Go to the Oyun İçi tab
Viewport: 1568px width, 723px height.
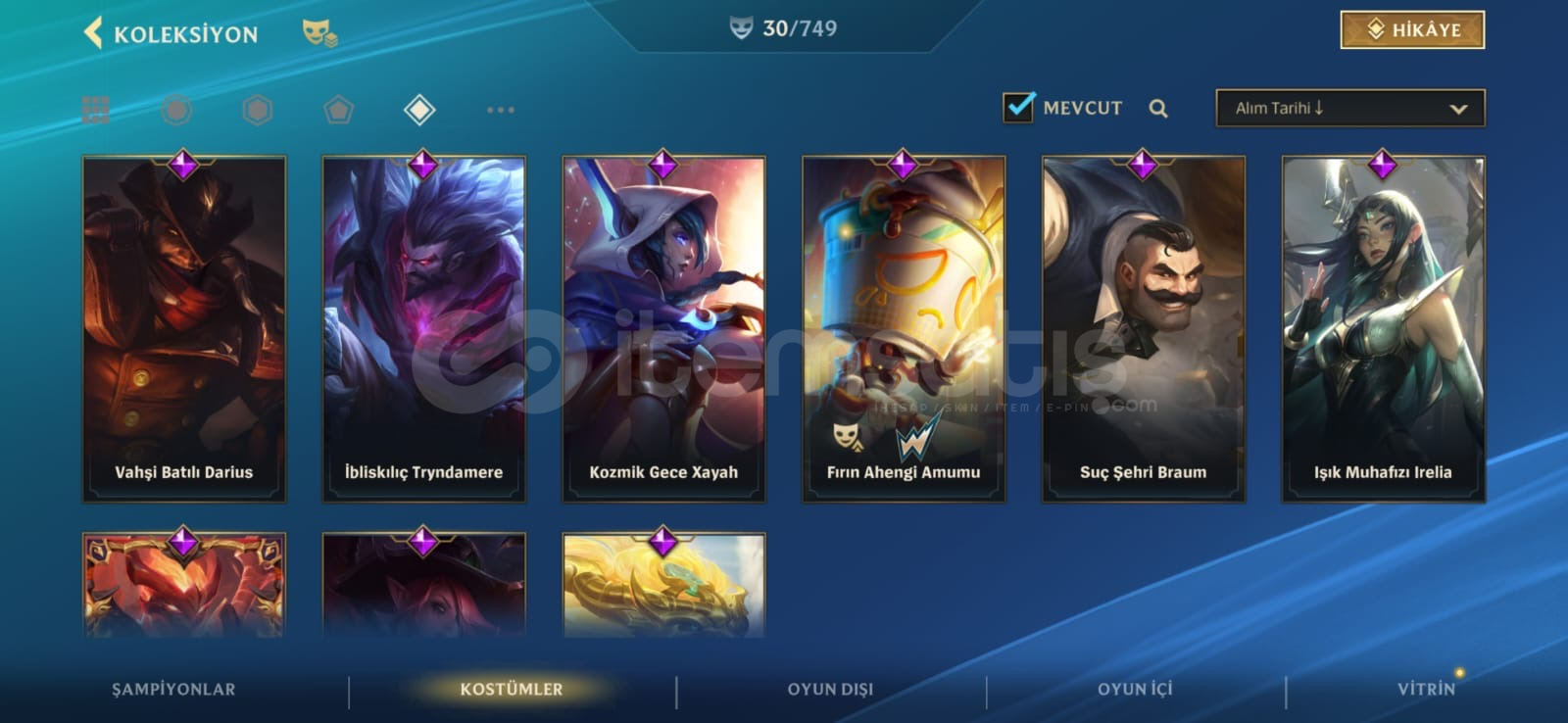tap(1135, 689)
